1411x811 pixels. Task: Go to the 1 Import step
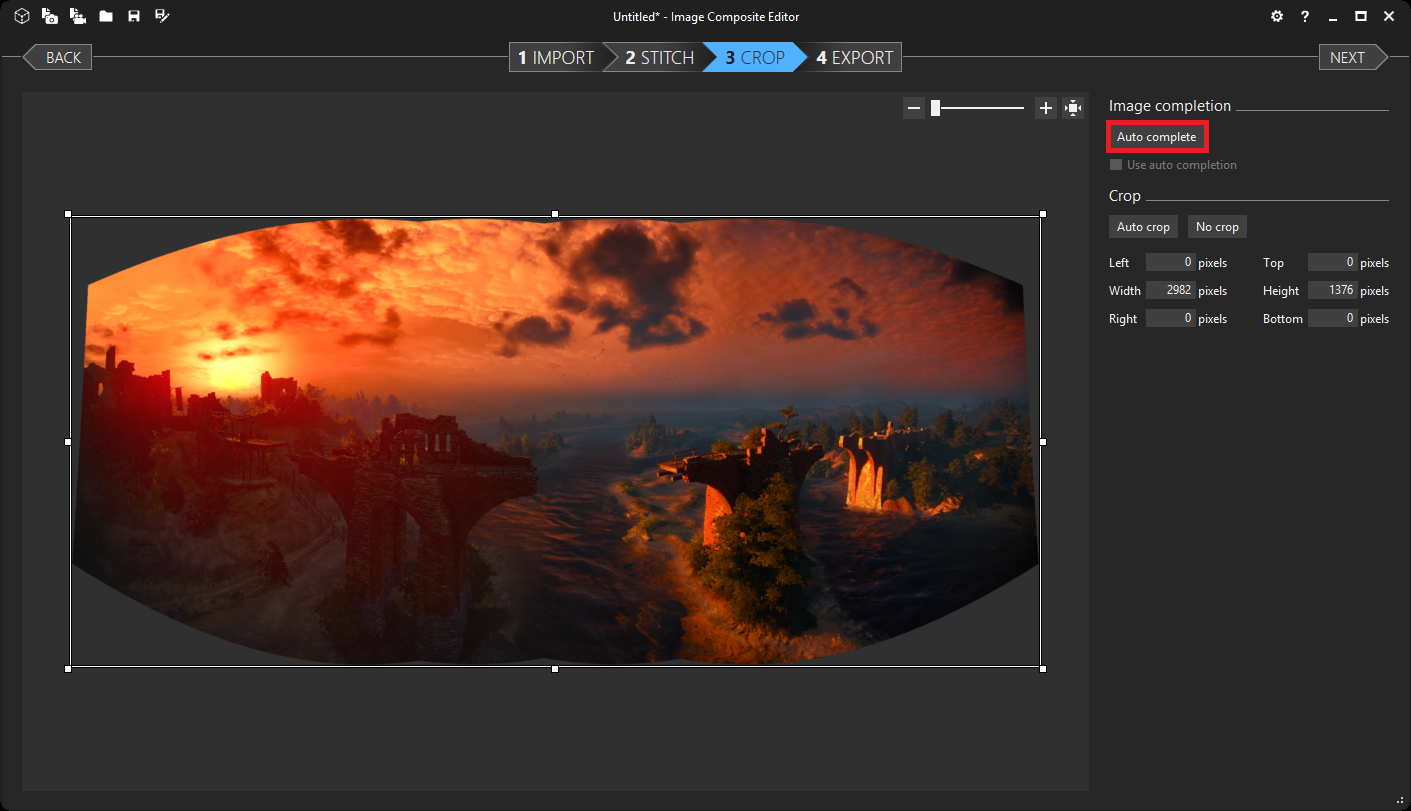click(x=556, y=57)
